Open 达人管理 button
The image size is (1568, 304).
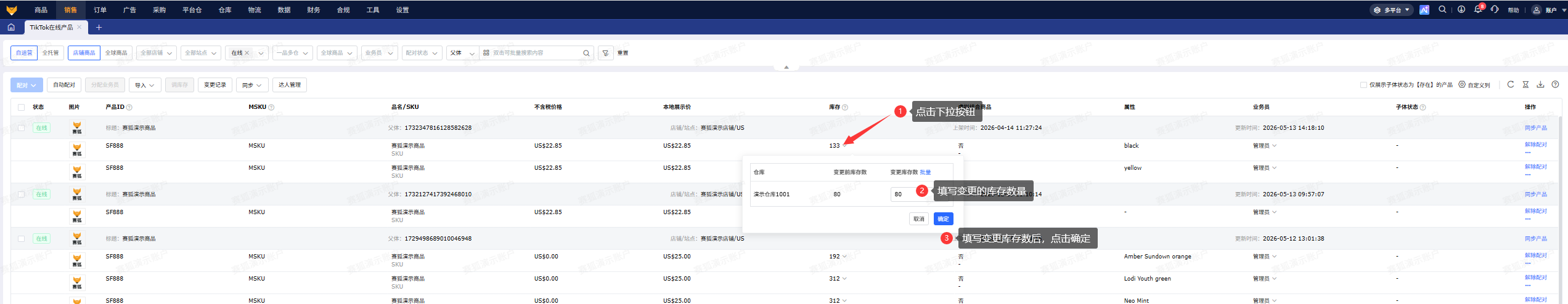(290, 85)
